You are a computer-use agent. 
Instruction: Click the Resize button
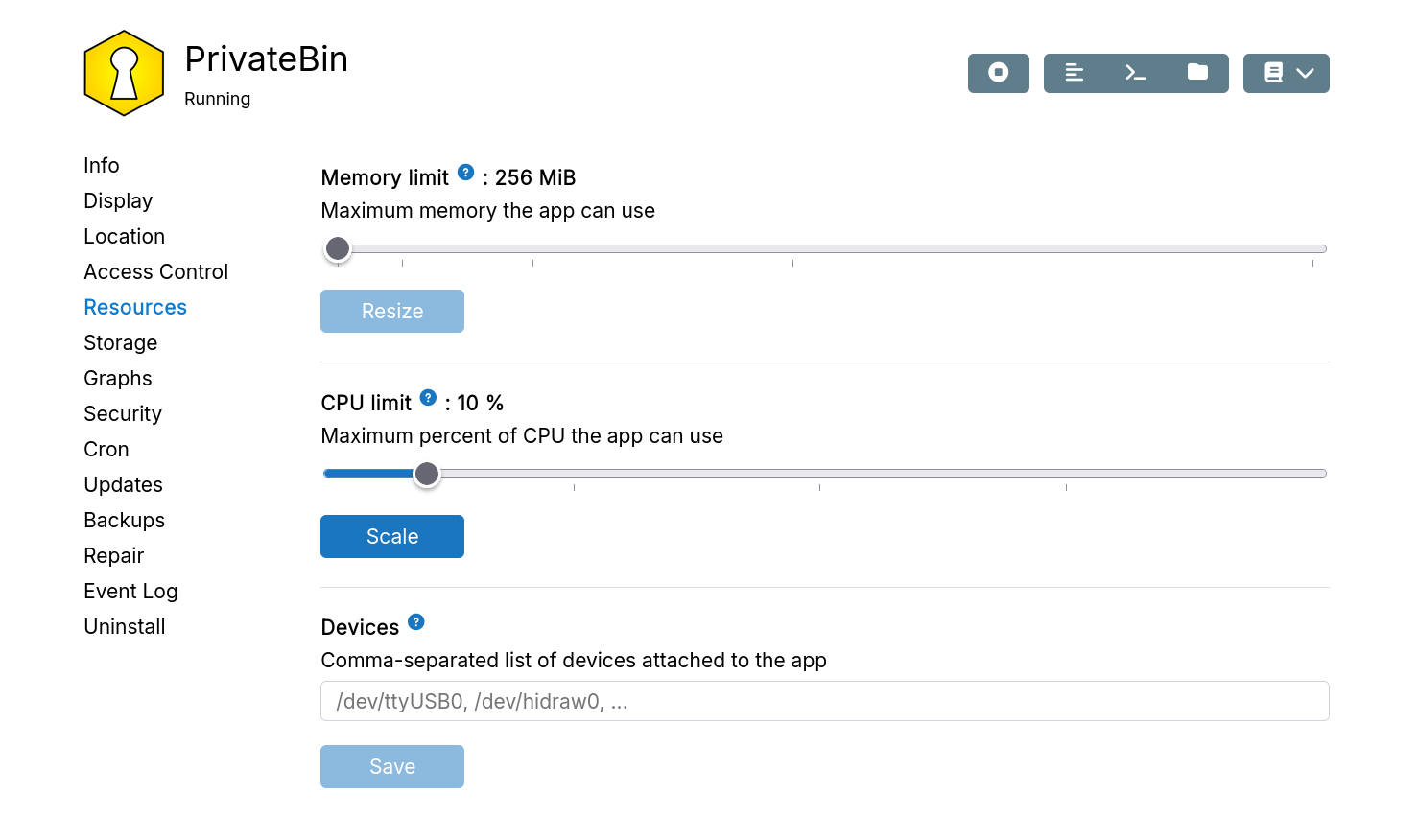click(x=391, y=311)
